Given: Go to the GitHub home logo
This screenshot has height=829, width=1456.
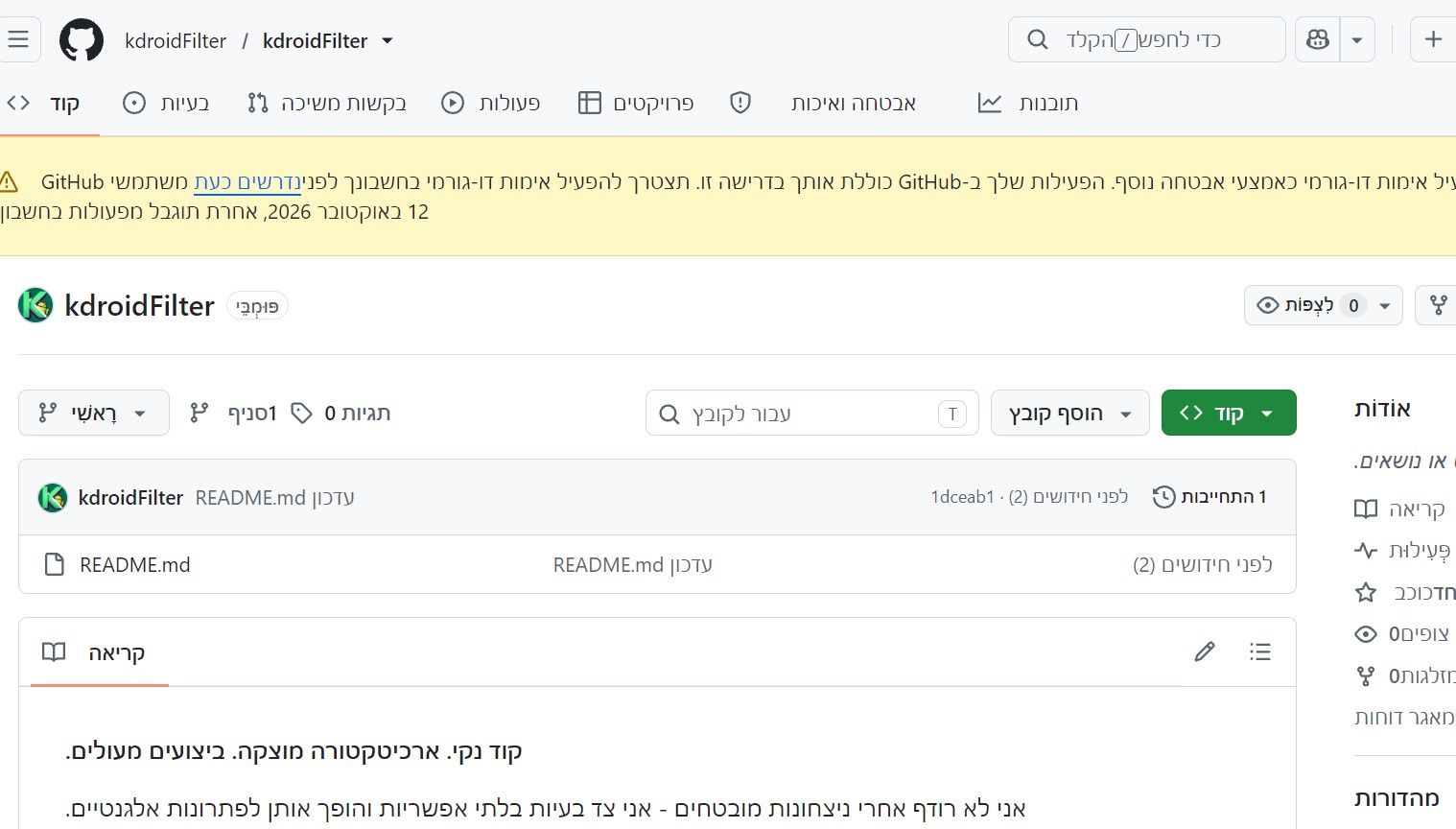Looking at the screenshot, I should [82, 40].
